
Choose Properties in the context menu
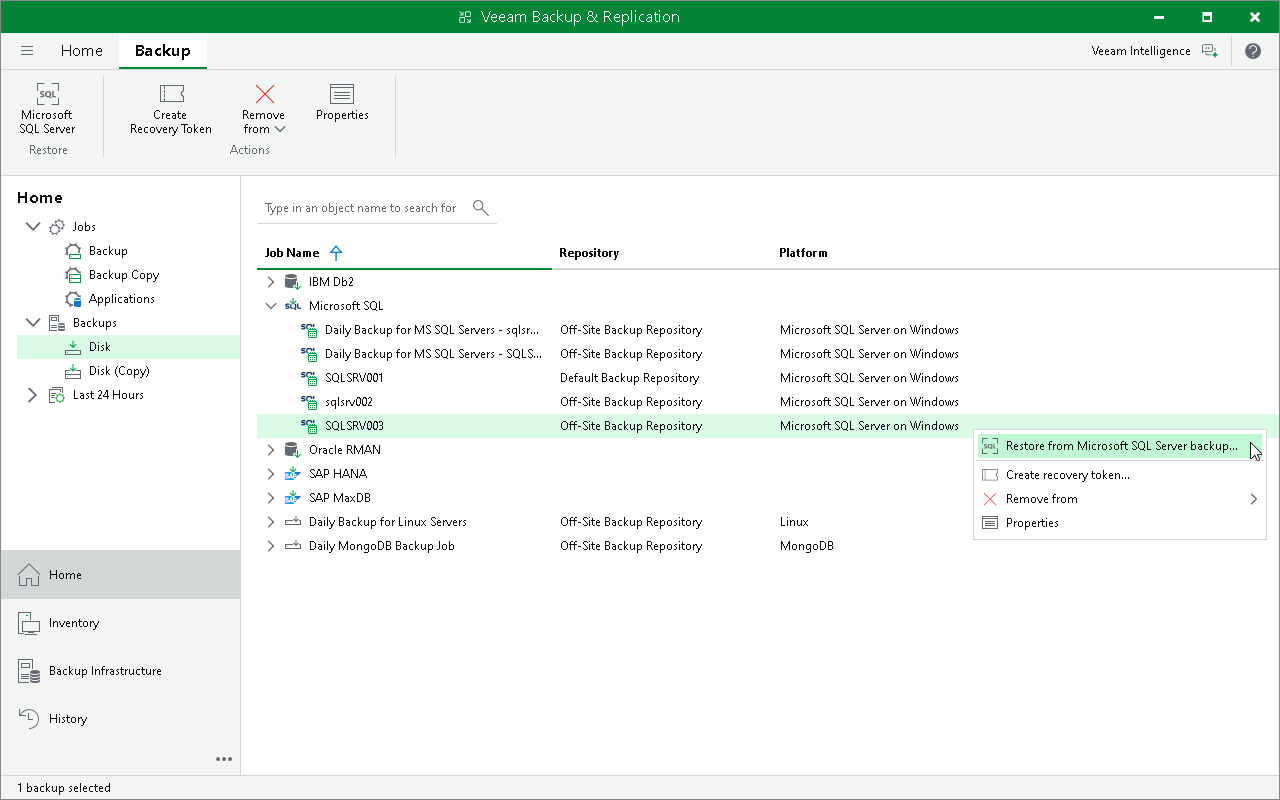click(1119, 523)
